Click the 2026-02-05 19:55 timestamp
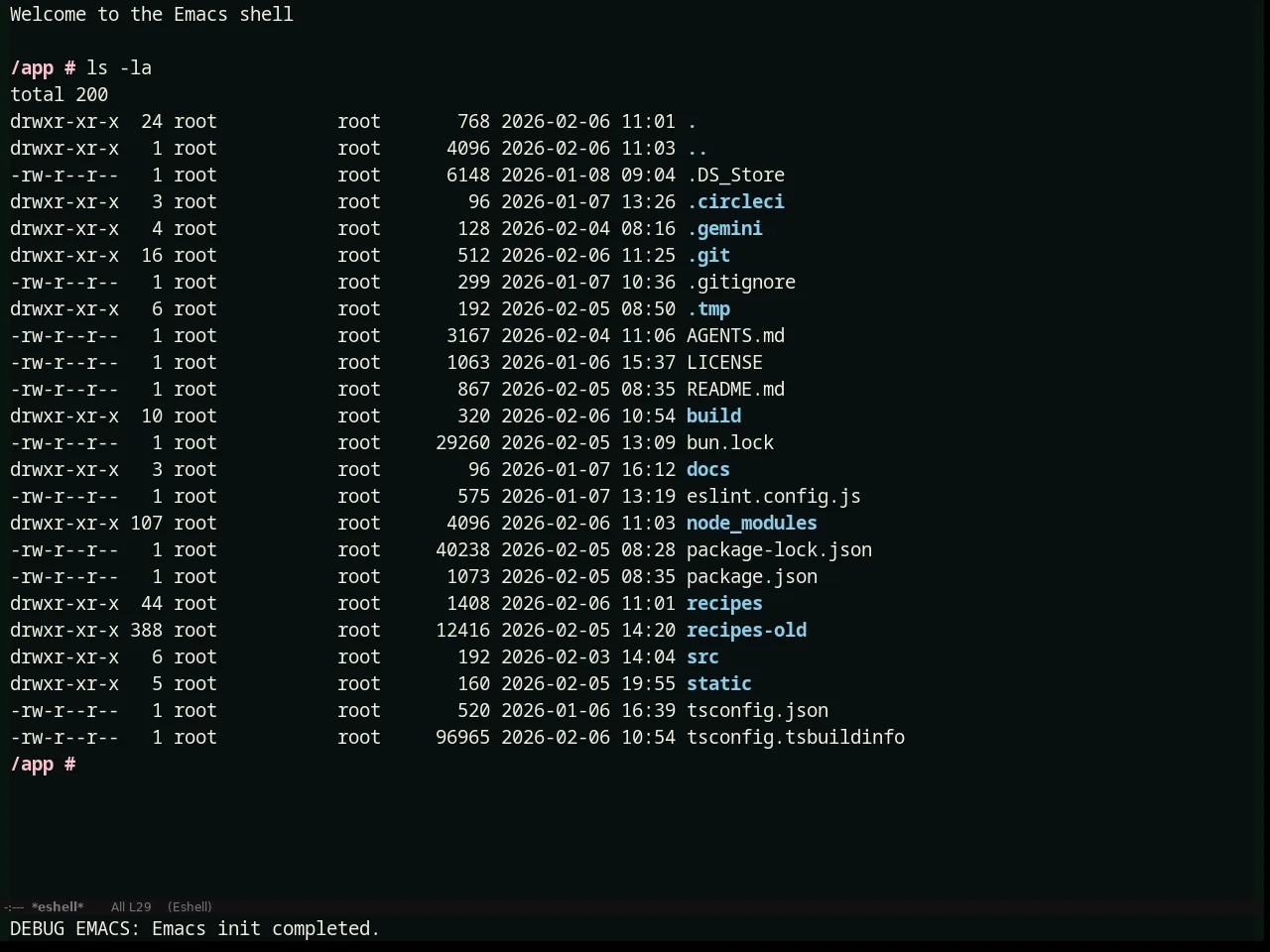 tap(588, 683)
